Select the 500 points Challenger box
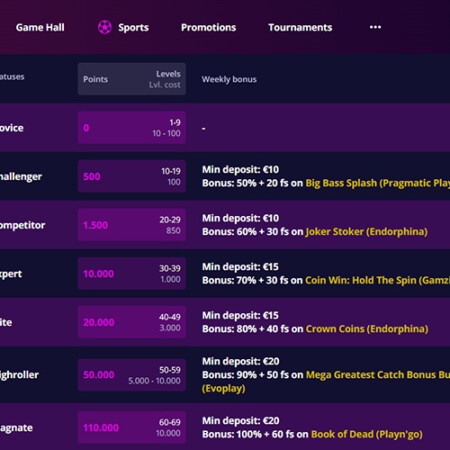 click(132, 176)
